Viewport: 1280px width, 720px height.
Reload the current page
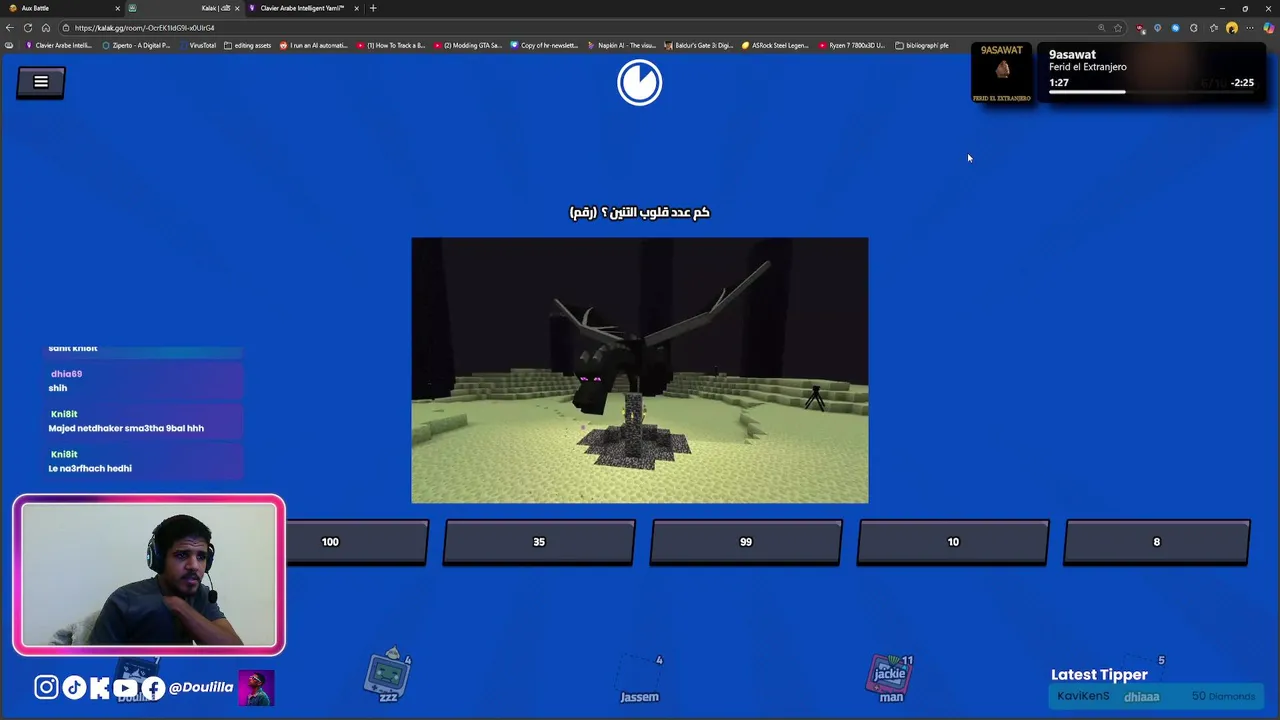[x=28, y=28]
